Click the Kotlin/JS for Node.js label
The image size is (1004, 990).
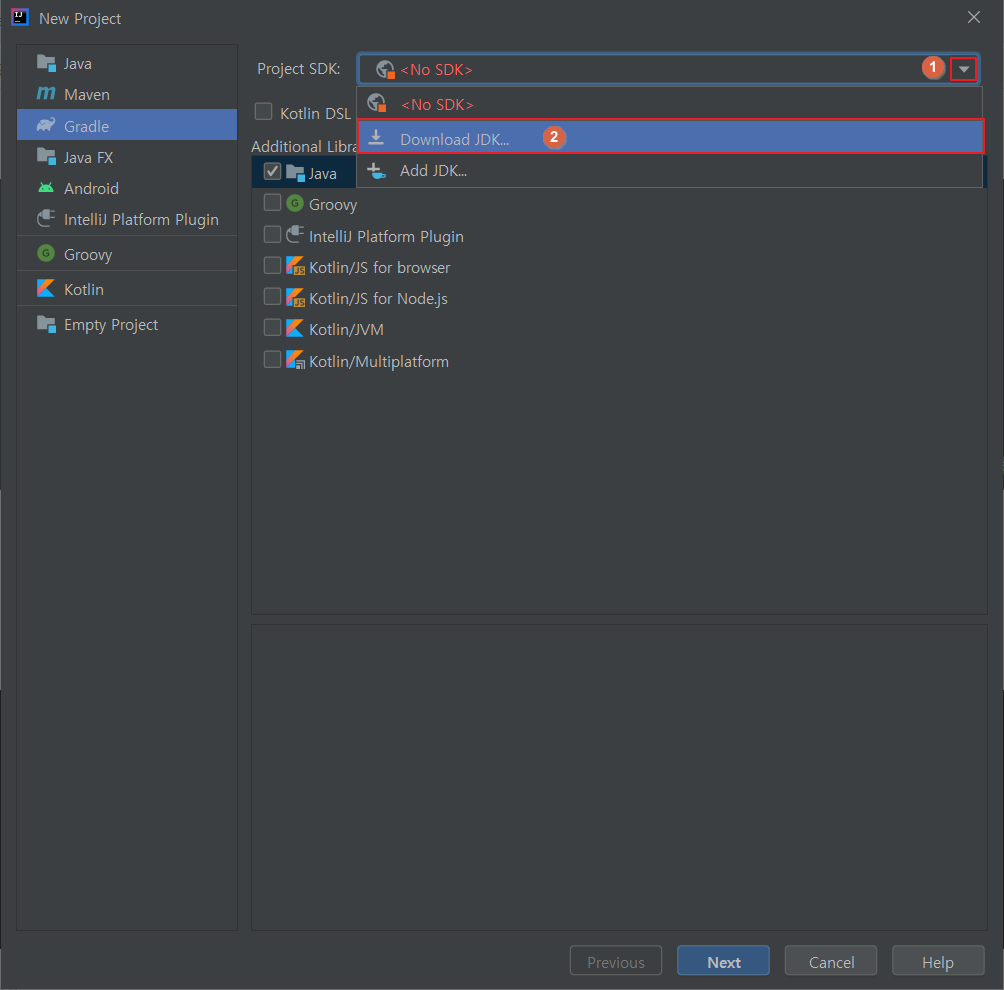click(x=378, y=299)
